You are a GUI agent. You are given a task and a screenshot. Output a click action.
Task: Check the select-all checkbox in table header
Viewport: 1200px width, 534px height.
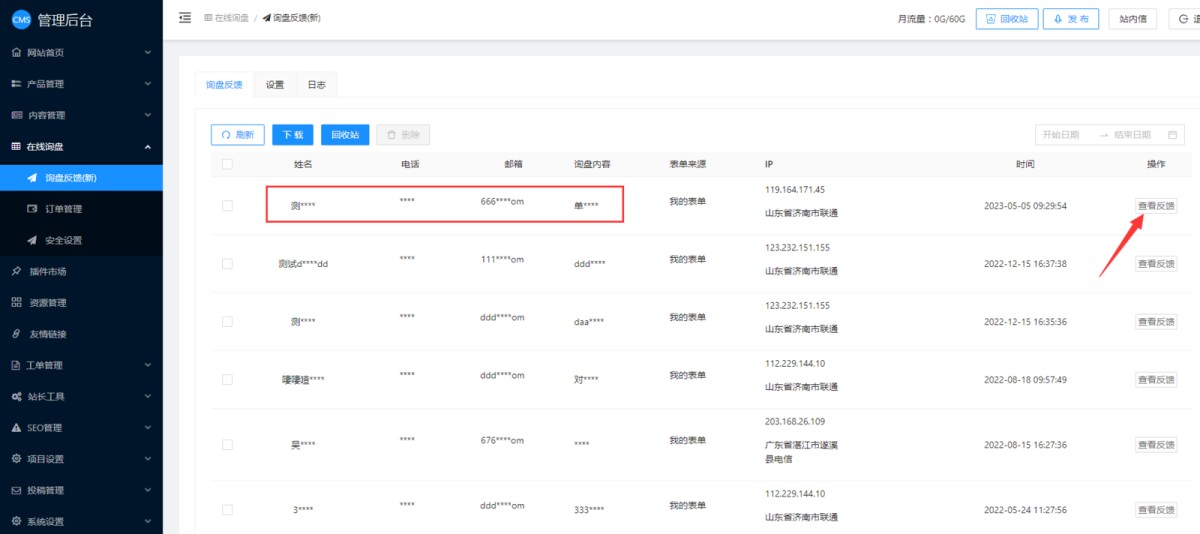[x=227, y=164]
